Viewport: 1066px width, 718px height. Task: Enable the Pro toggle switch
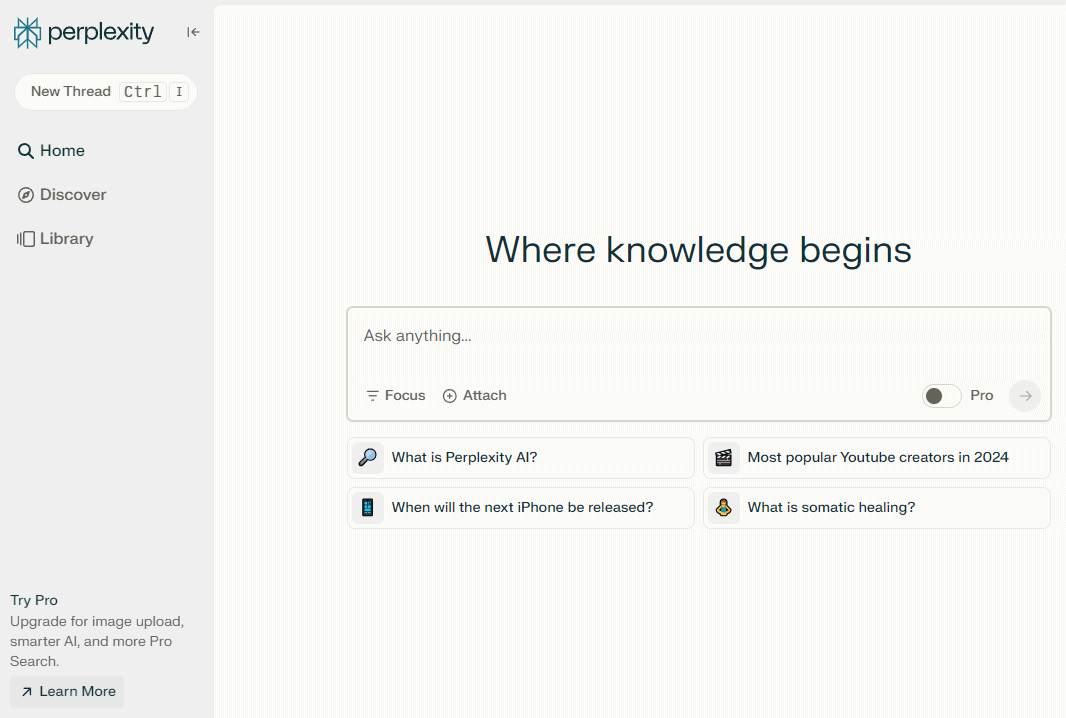click(942, 396)
